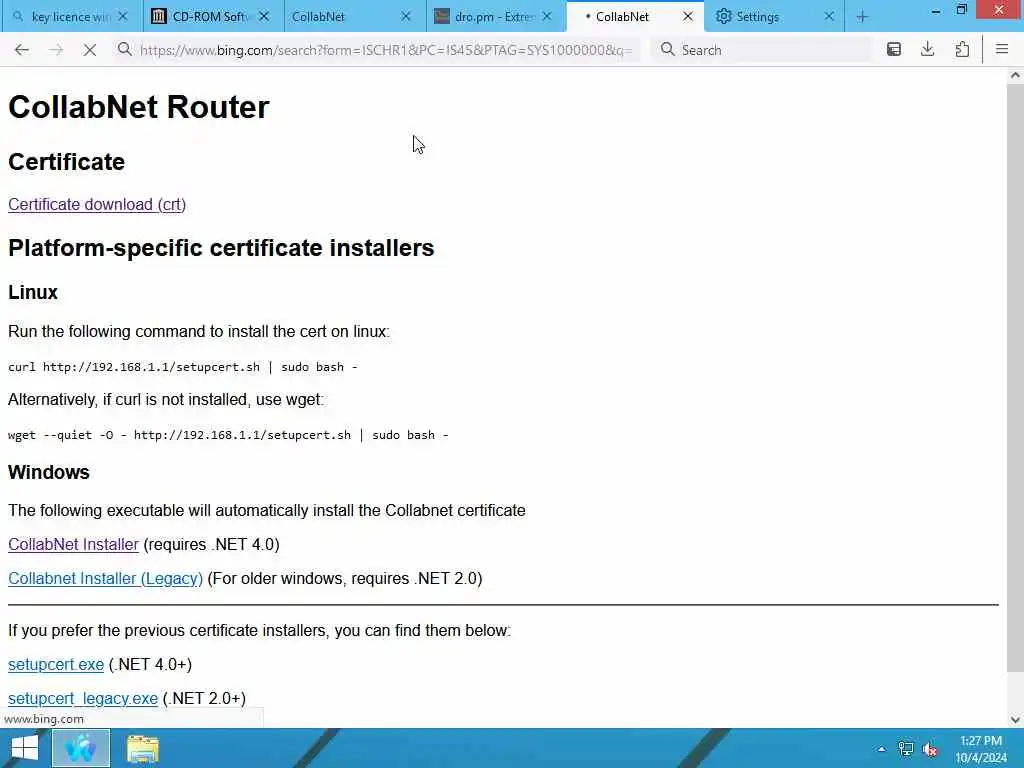Click the muted volume tray icon
The width and height of the screenshot is (1024, 768).
point(930,749)
